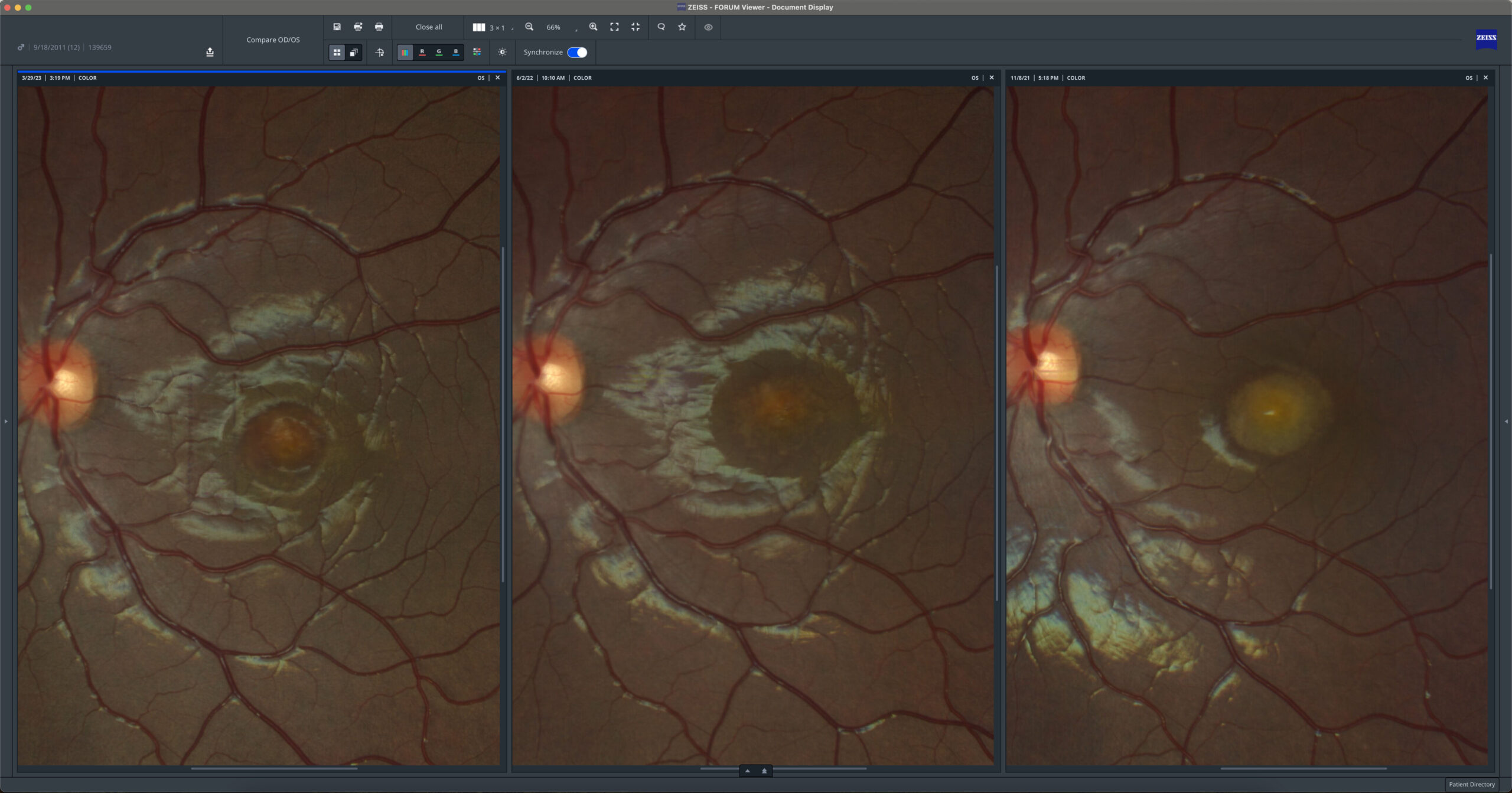Click the green macOS zoom window button

tap(28, 7)
